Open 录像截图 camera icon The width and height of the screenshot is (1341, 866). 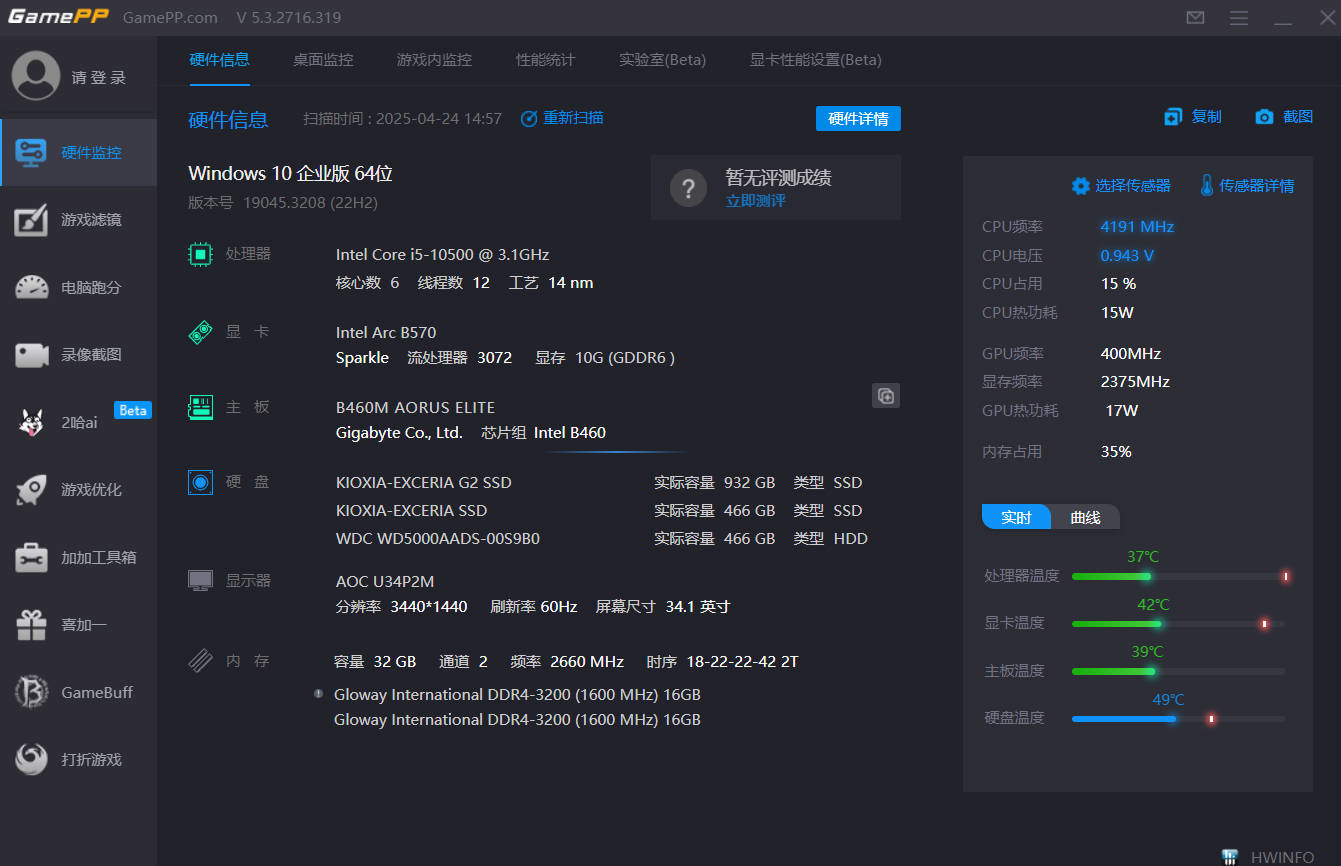[x=31, y=355]
